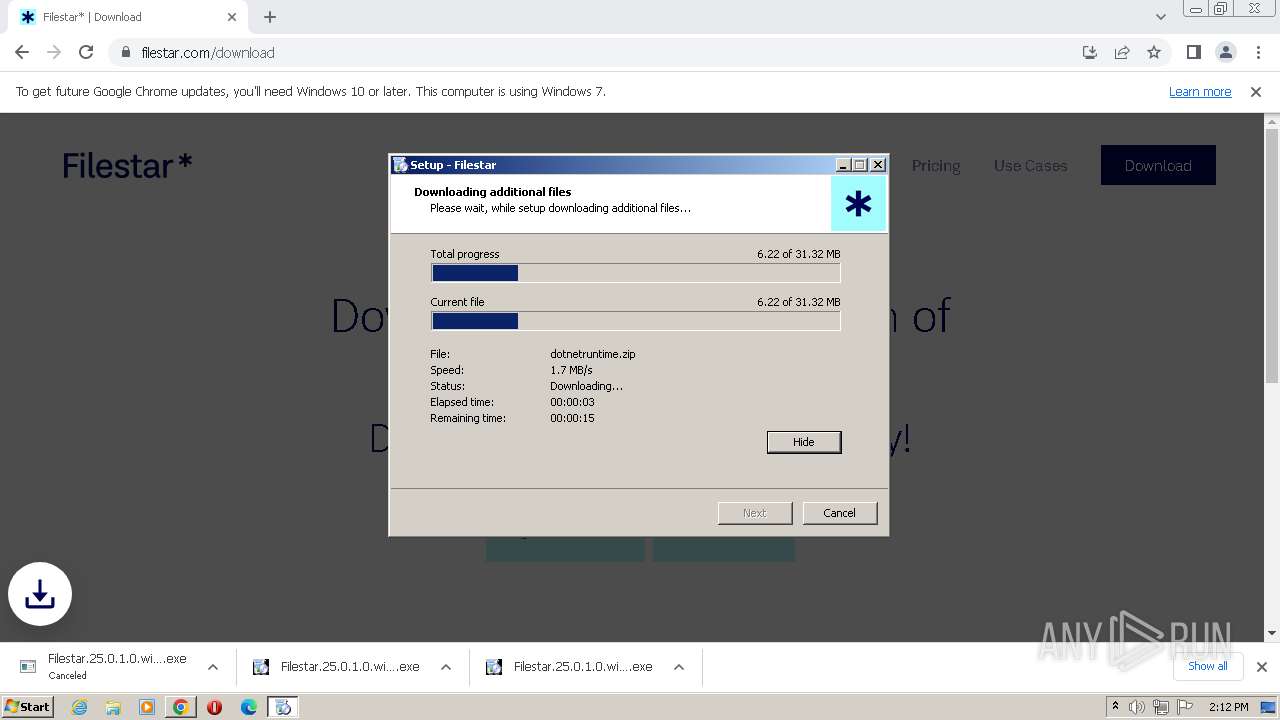The image size is (1280, 720).
Task: Click the browser forward arrow
Action: click(x=54, y=52)
